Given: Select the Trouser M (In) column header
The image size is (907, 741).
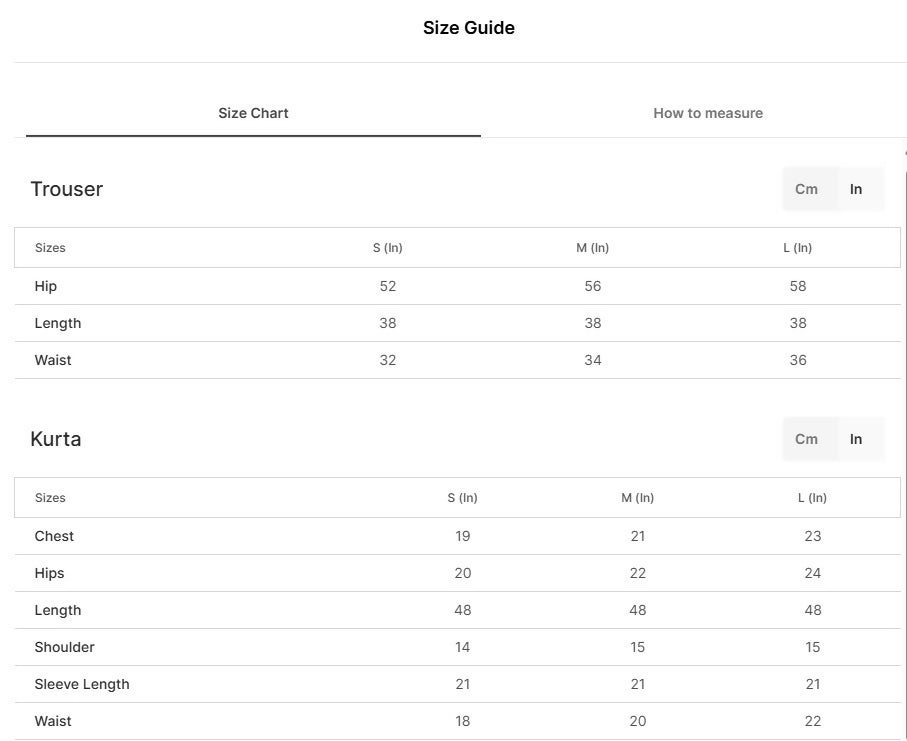Looking at the screenshot, I should click(x=592, y=248).
